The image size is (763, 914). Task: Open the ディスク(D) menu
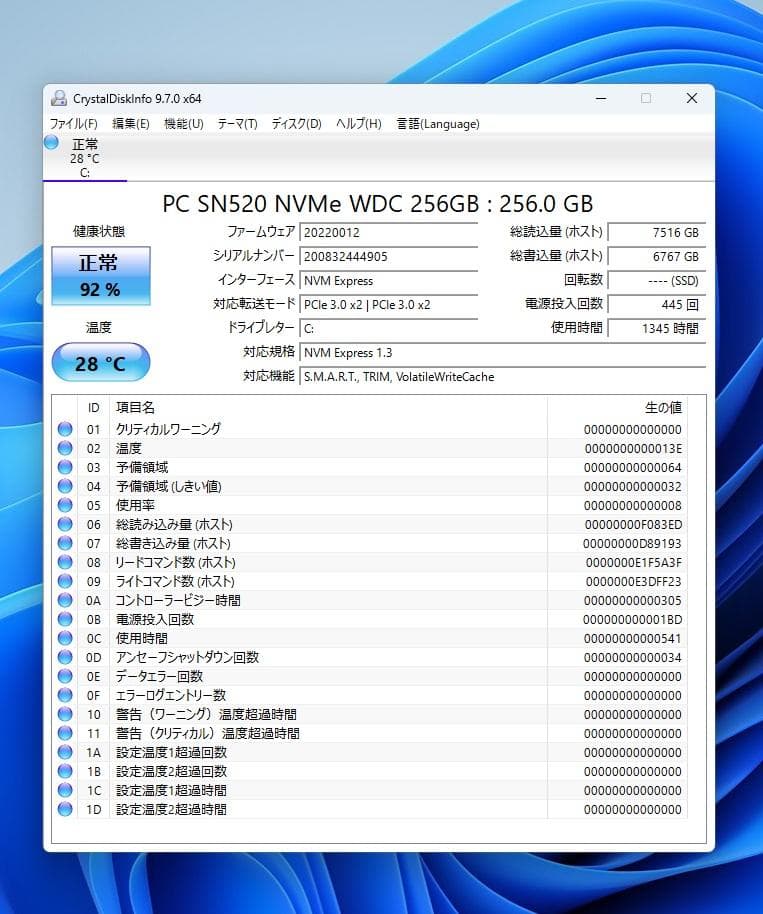click(x=296, y=124)
